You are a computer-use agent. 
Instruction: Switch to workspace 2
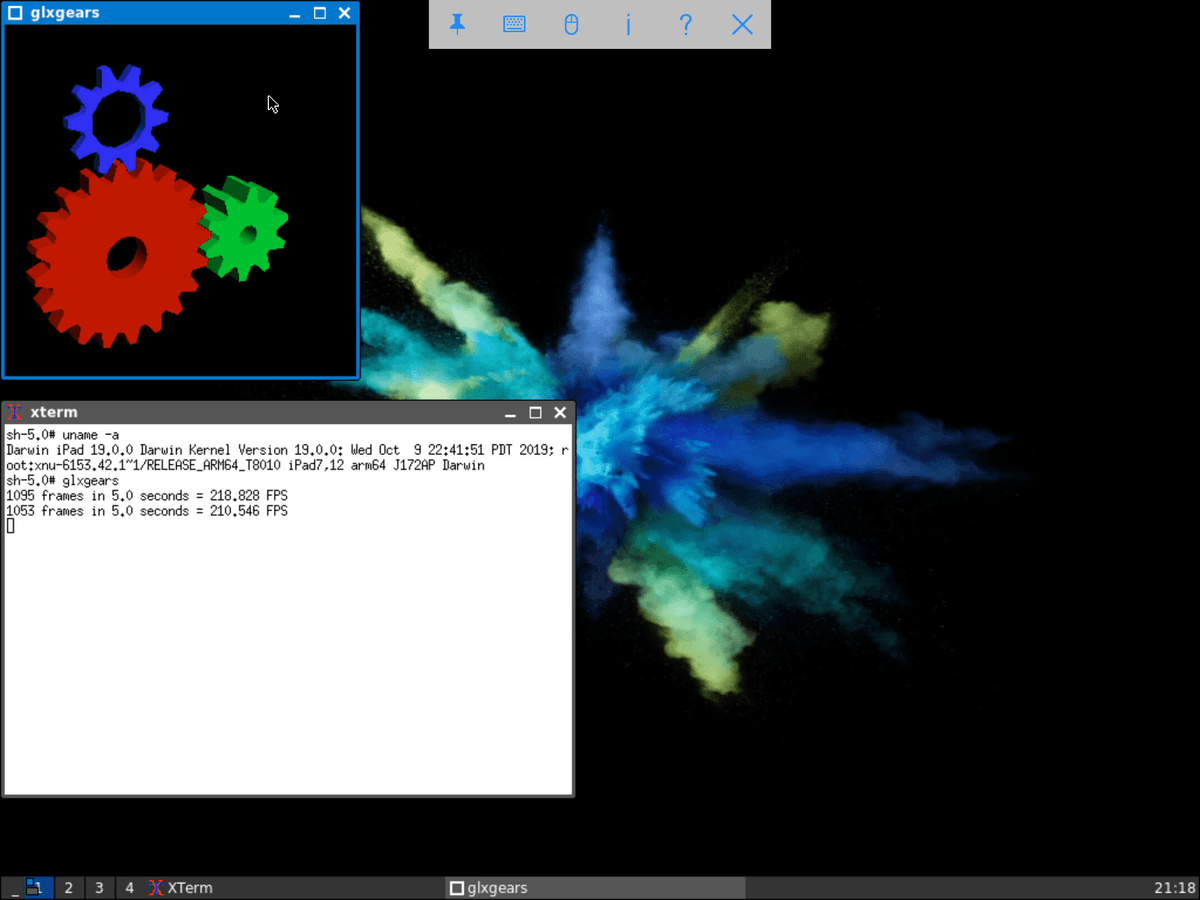pyautogui.click(x=68, y=887)
